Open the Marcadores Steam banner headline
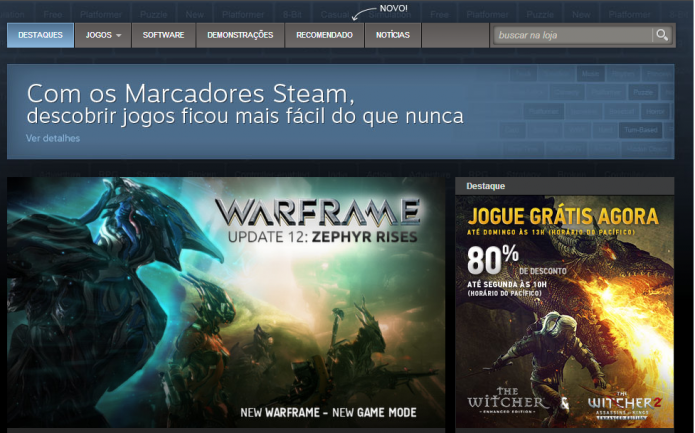The height and width of the screenshot is (433, 695). click(x=245, y=105)
